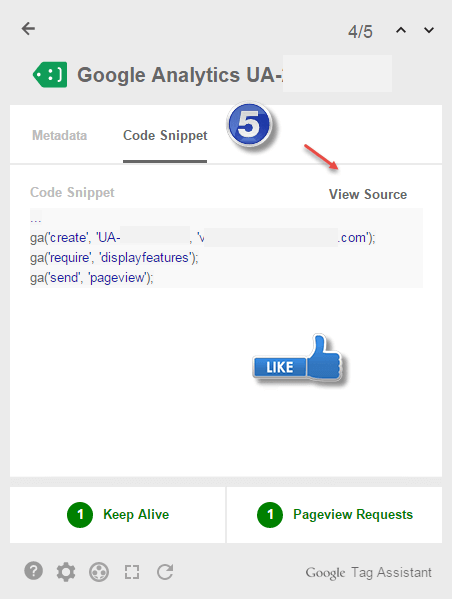This screenshot has height=599, width=452.
Task: Show previous tag with up chevron
Action: pos(401,30)
